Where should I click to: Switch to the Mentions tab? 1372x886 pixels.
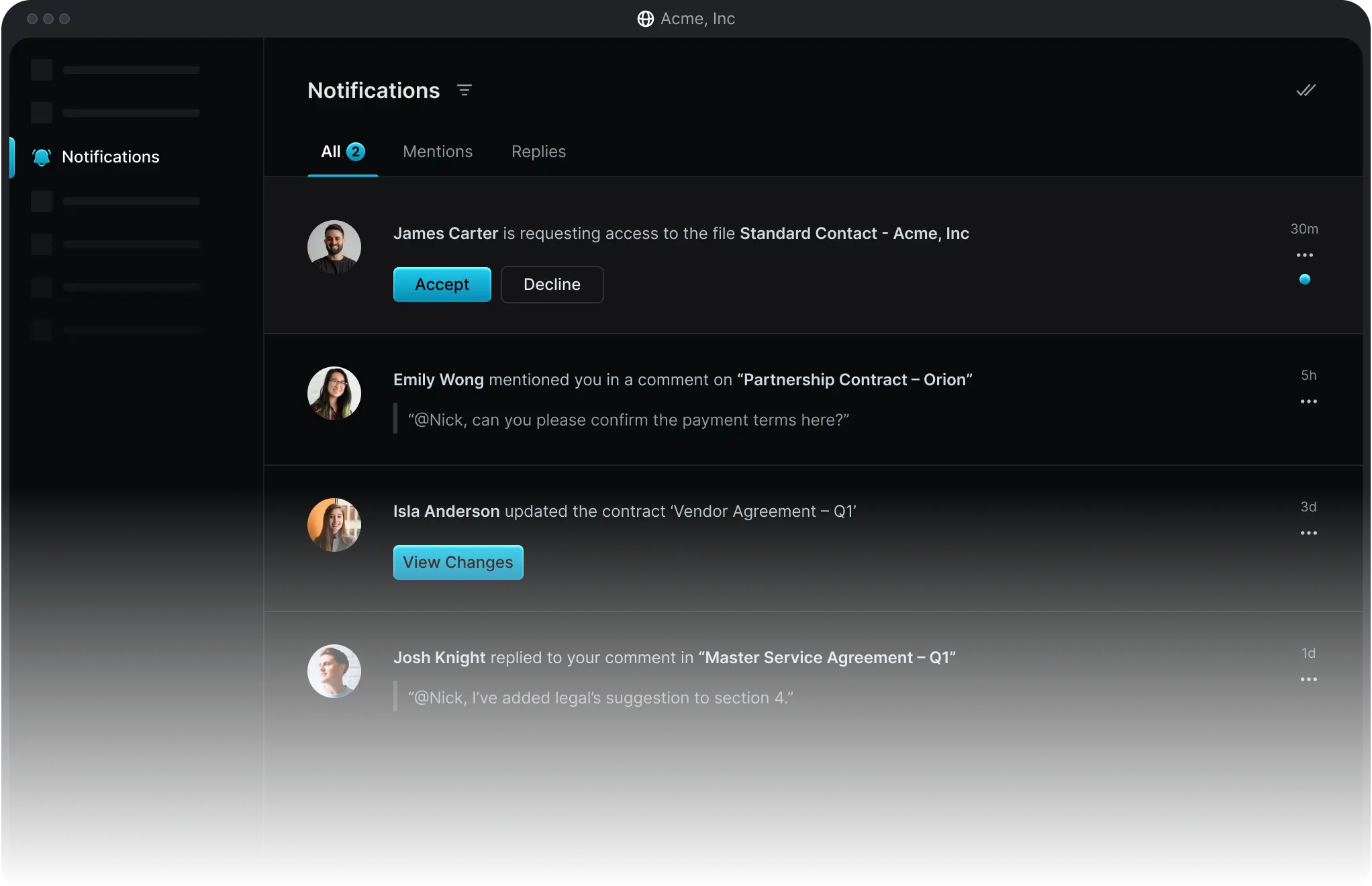click(x=438, y=152)
